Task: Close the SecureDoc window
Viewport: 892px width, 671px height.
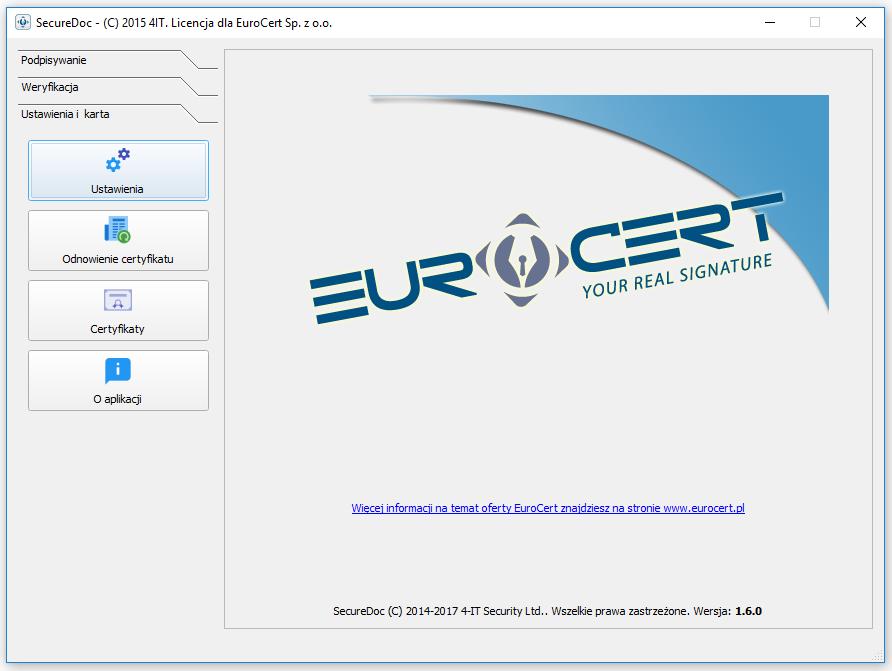Action: coord(861,22)
